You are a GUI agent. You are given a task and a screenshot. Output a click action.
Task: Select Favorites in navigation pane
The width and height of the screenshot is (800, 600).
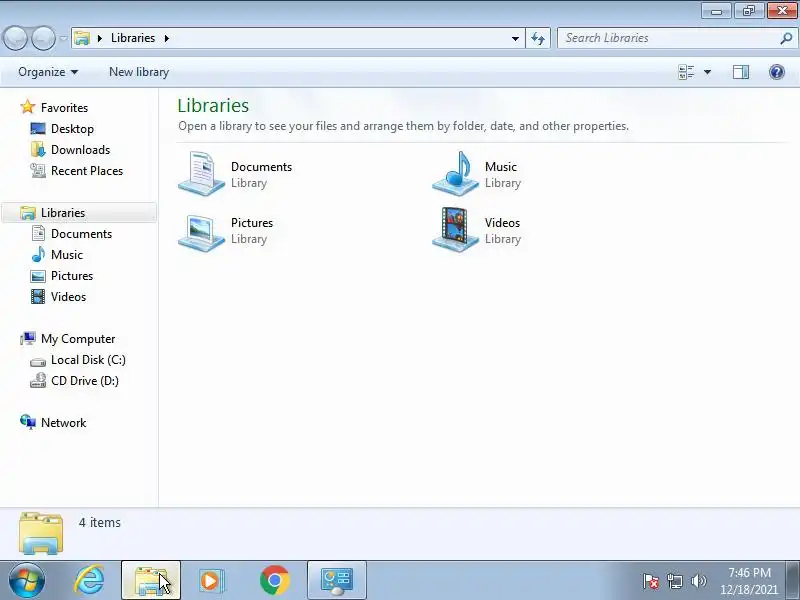point(54,108)
